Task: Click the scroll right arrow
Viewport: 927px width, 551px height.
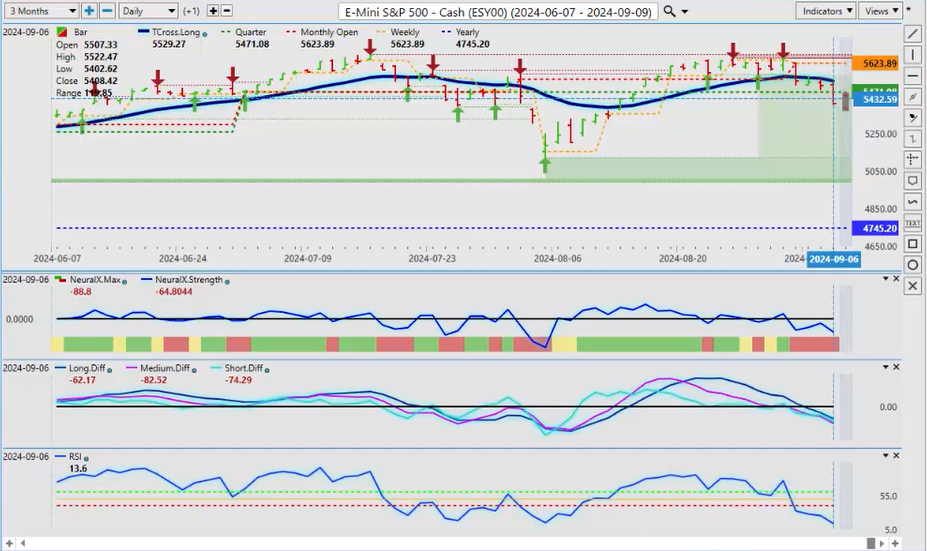Action: 881,543
